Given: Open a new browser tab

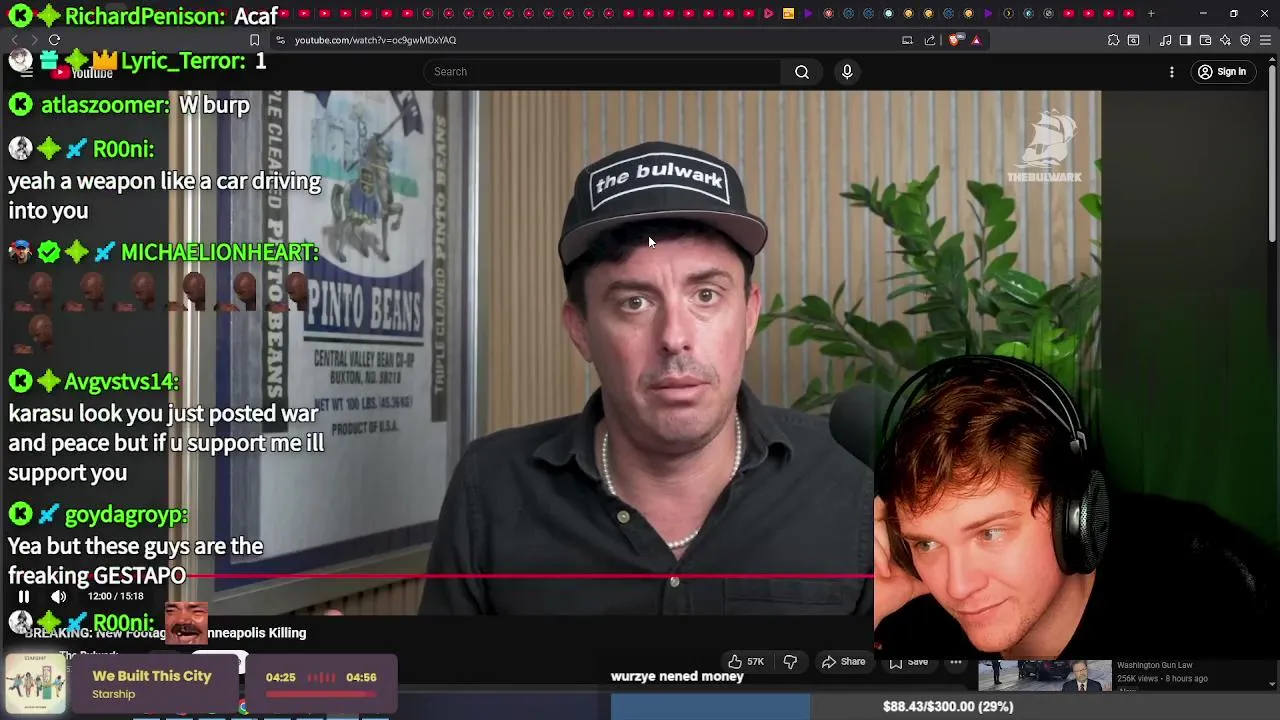Looking at the screenshot, I should 1151,14.
